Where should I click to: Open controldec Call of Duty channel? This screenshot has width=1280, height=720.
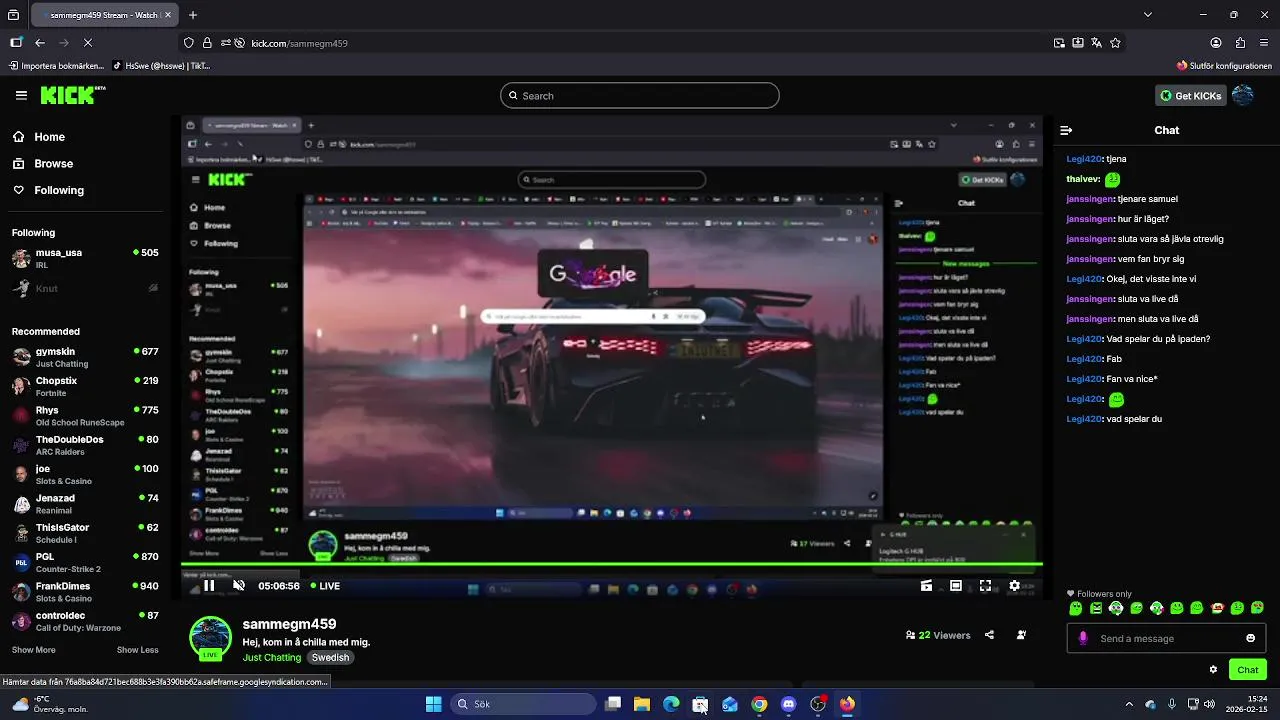tap(85, 621)
